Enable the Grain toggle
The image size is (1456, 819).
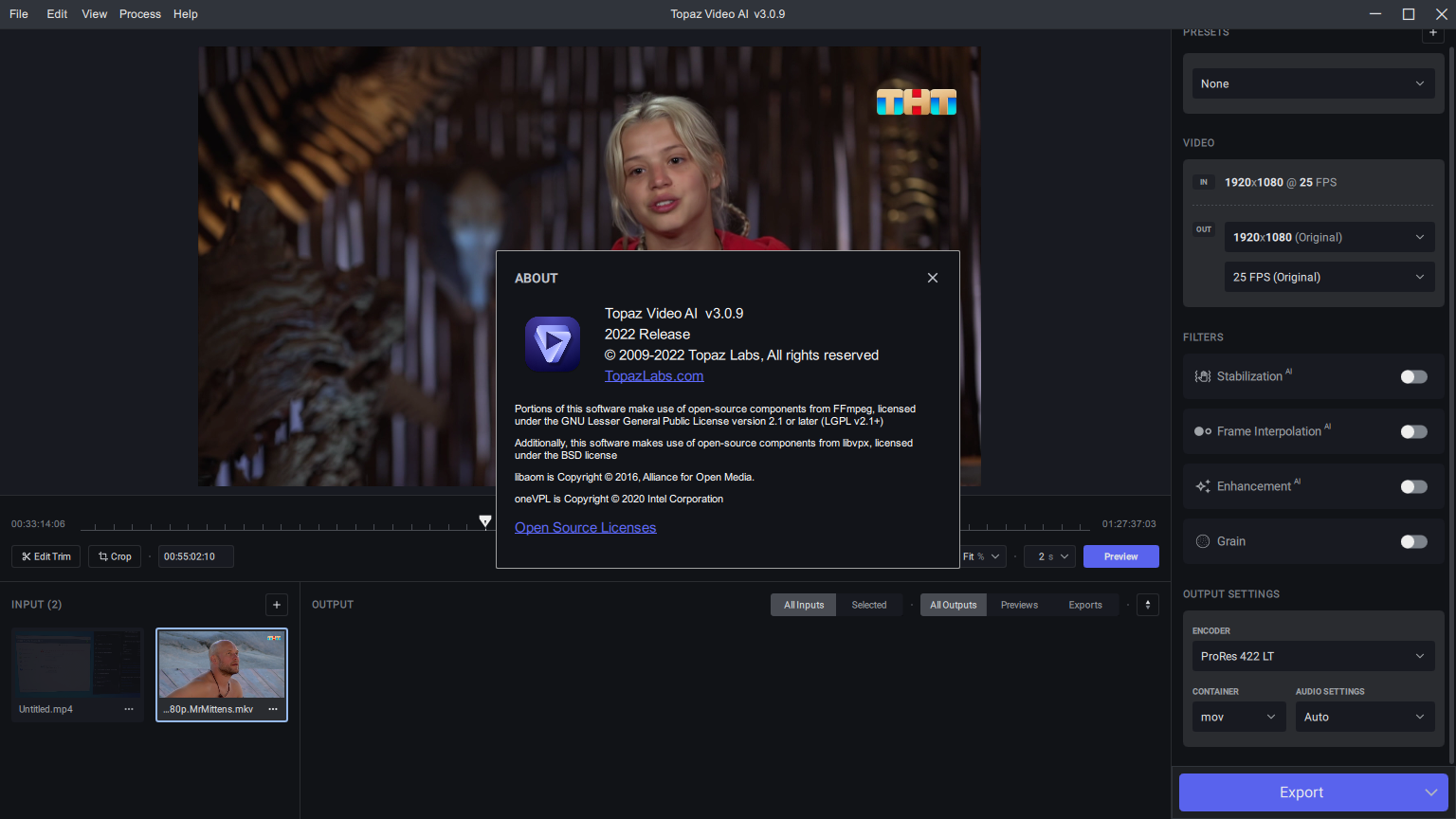[1413, 541]
